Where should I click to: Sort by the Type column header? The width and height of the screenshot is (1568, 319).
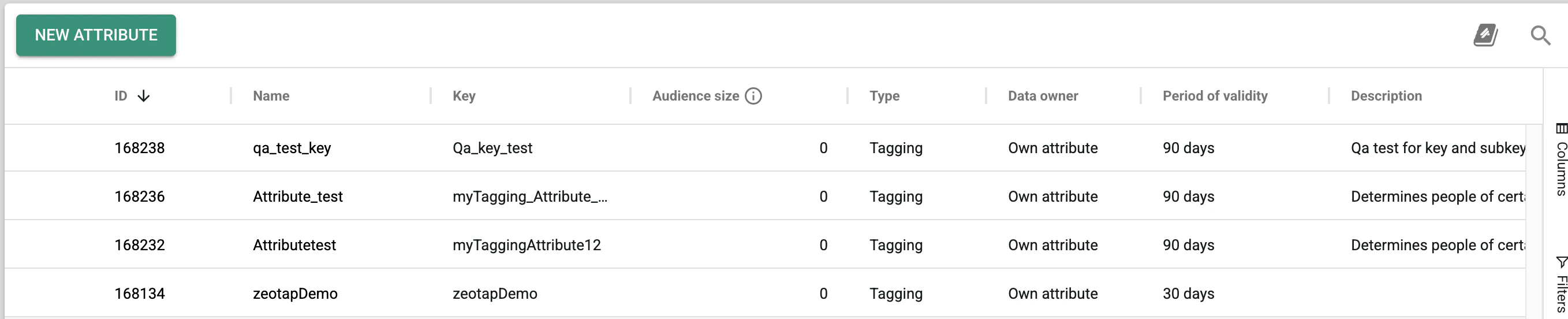tap(884, 96)
